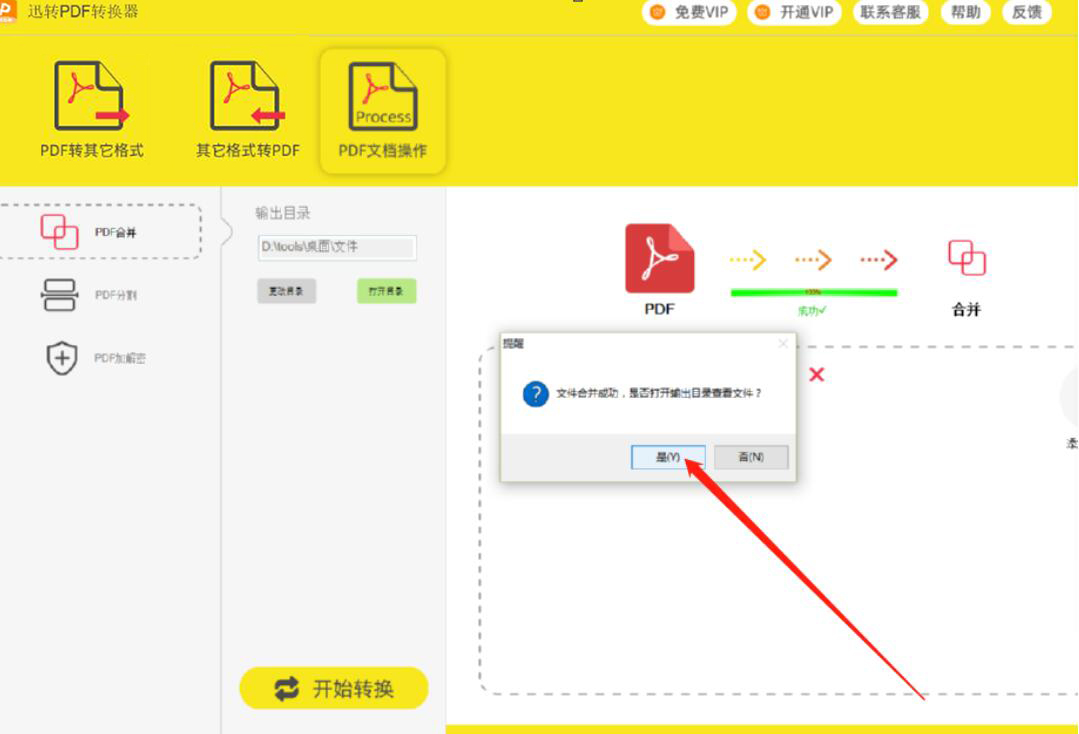
Task: Open the PDF加解密 encryption tool icon
Action: (x=60, y=358)
